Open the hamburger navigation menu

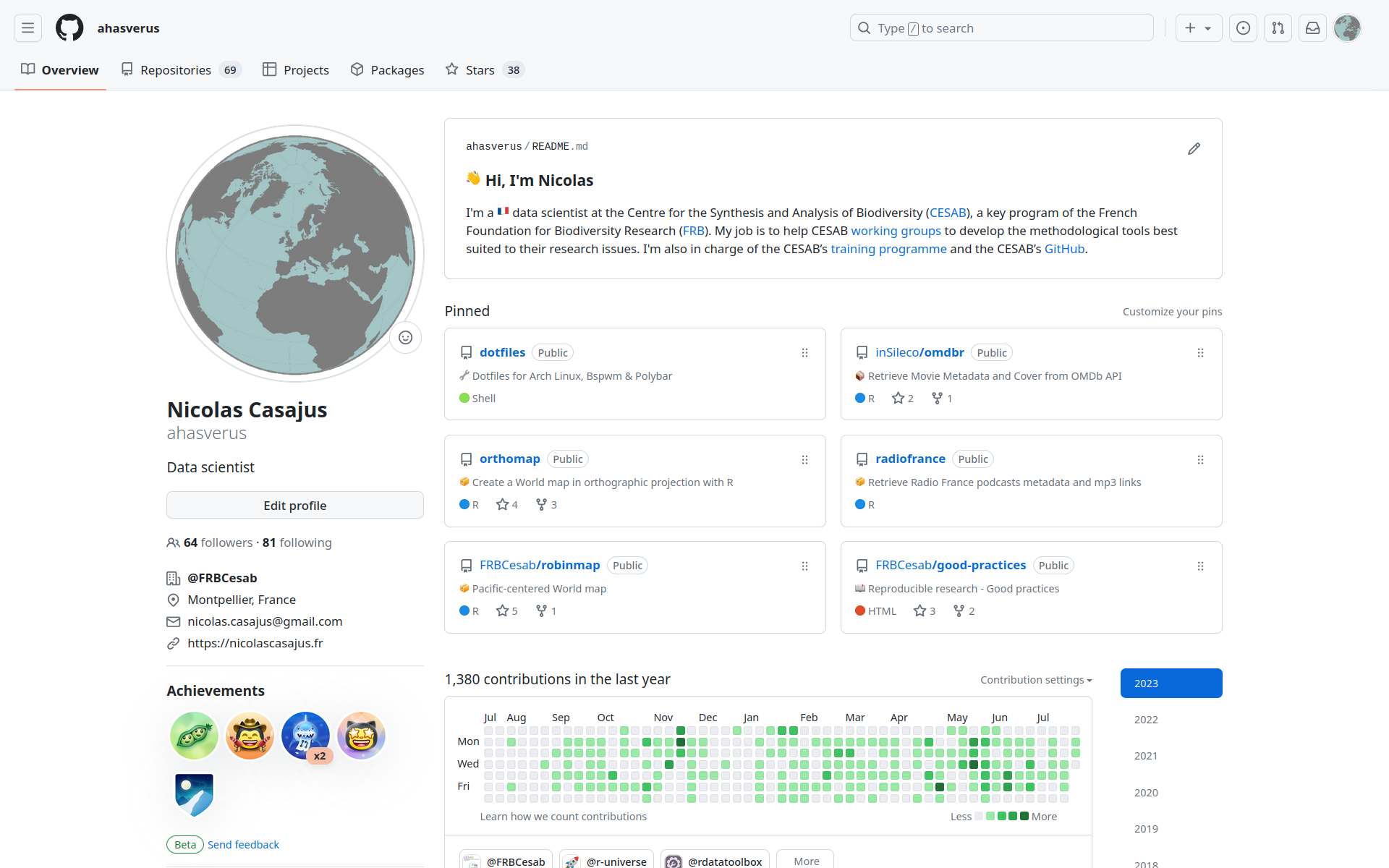(27, 28)
